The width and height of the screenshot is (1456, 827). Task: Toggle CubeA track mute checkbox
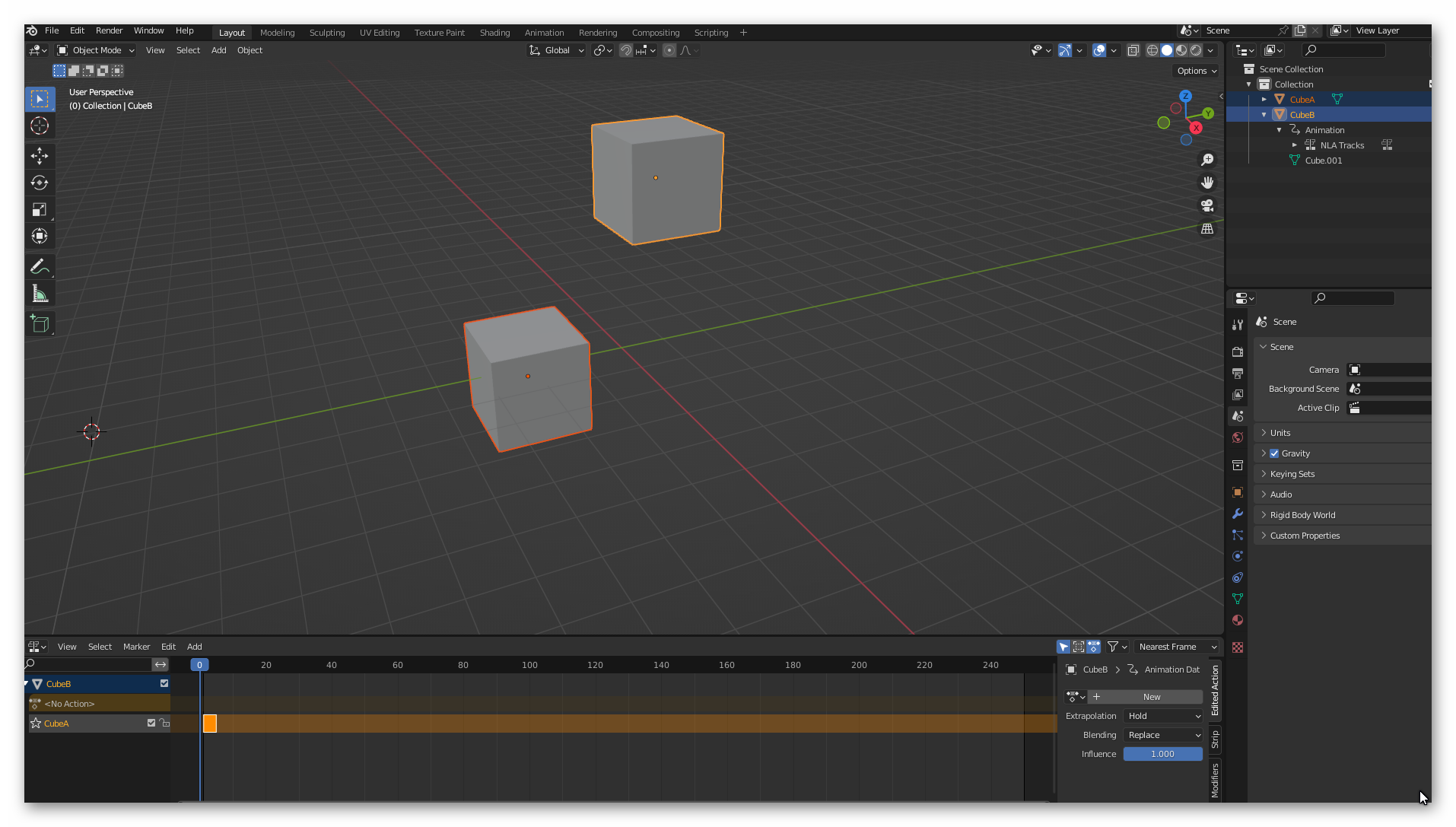[151, 723]
